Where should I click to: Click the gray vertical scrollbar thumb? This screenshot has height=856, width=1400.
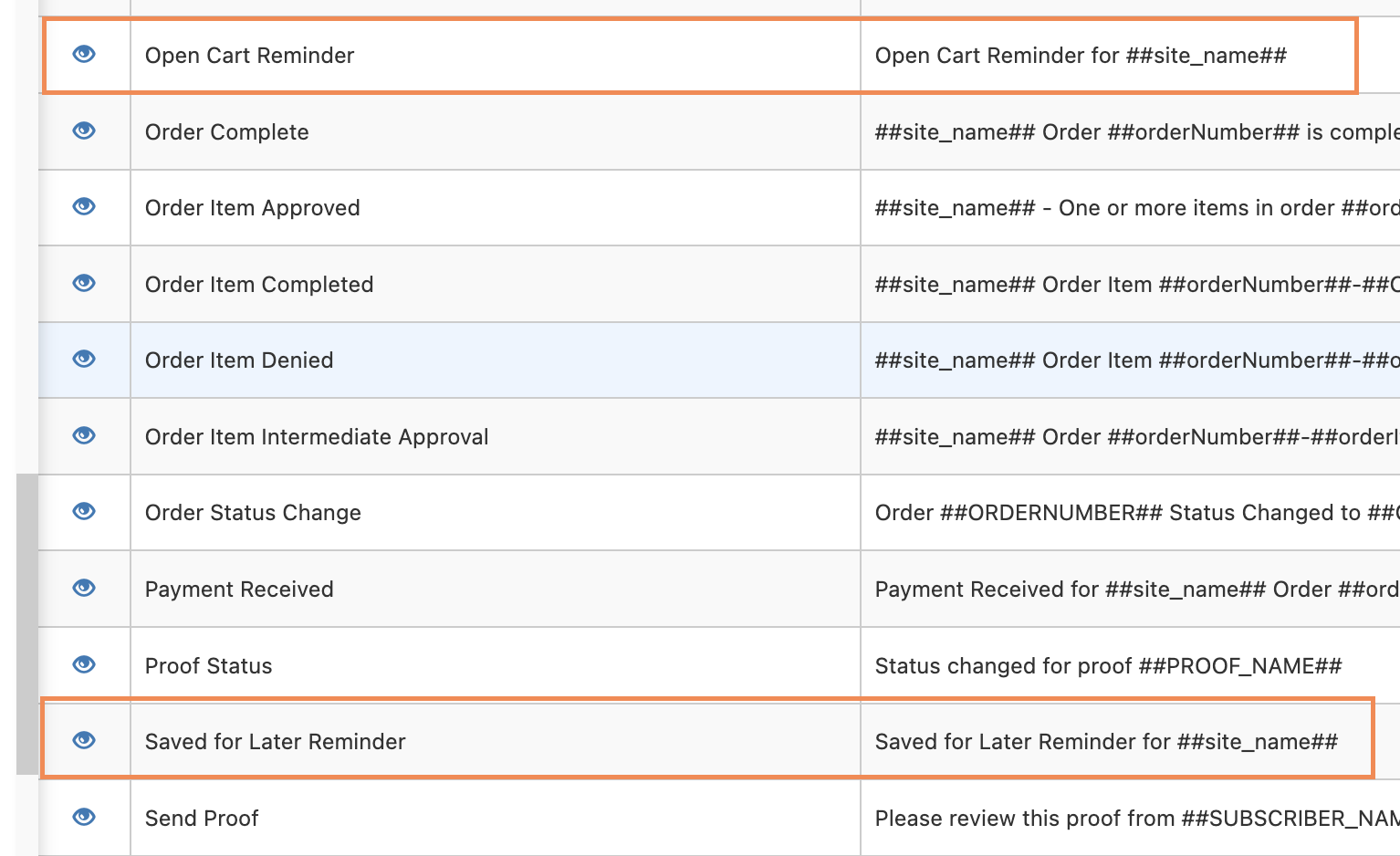click(27, 624)
